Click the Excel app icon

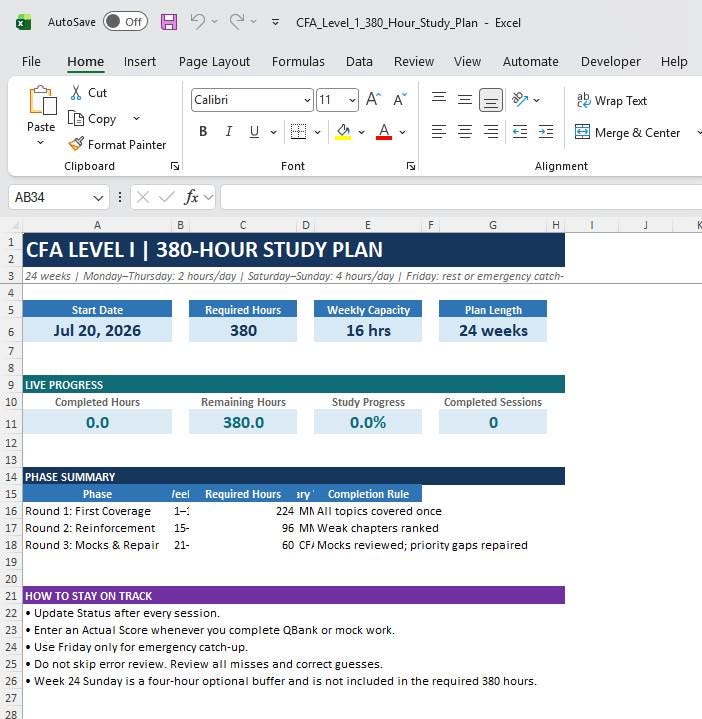(x=23, y=22)
